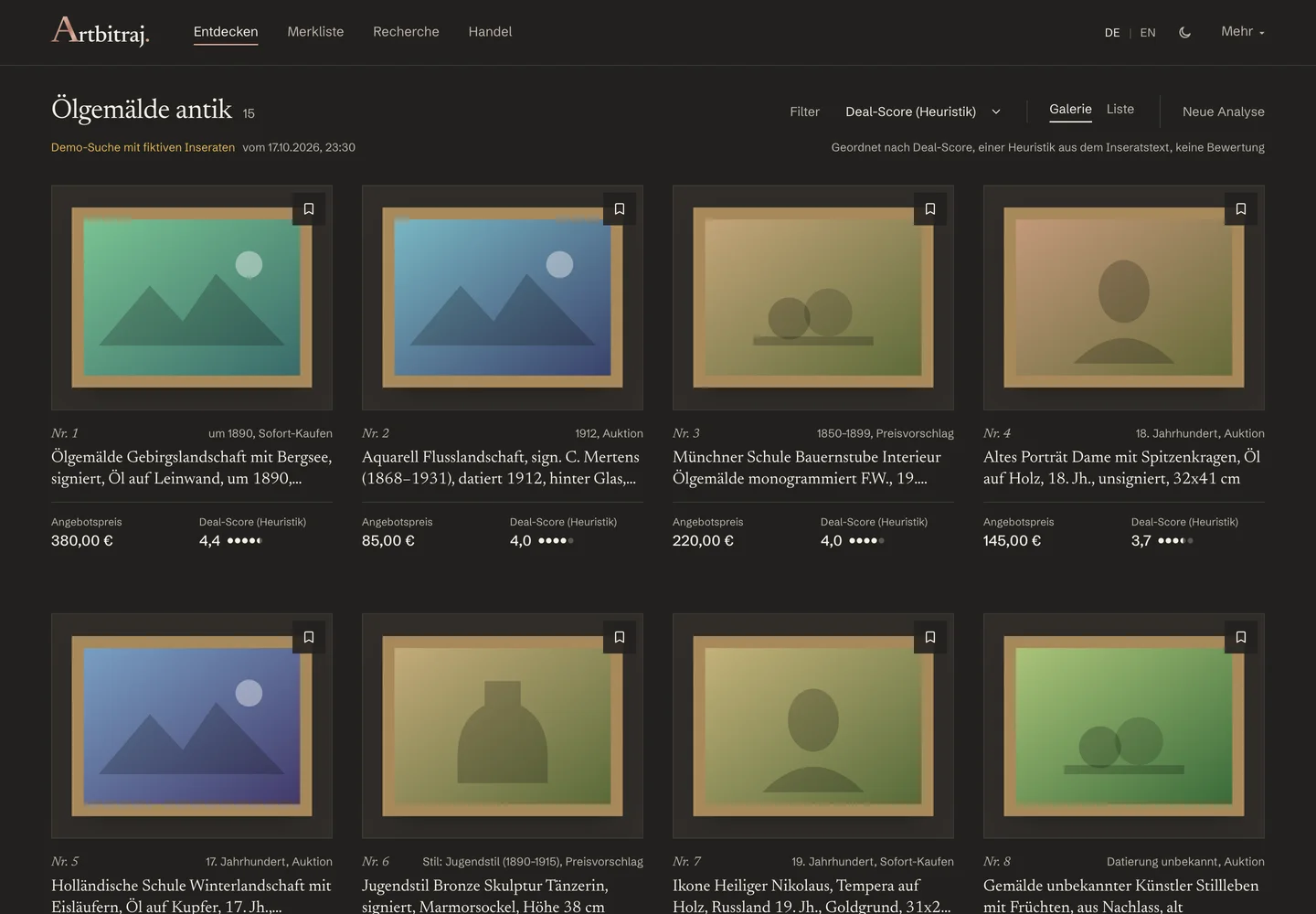Bookmark the Holländische Schule Winterlandschaft listing

(x=309, y=637)
